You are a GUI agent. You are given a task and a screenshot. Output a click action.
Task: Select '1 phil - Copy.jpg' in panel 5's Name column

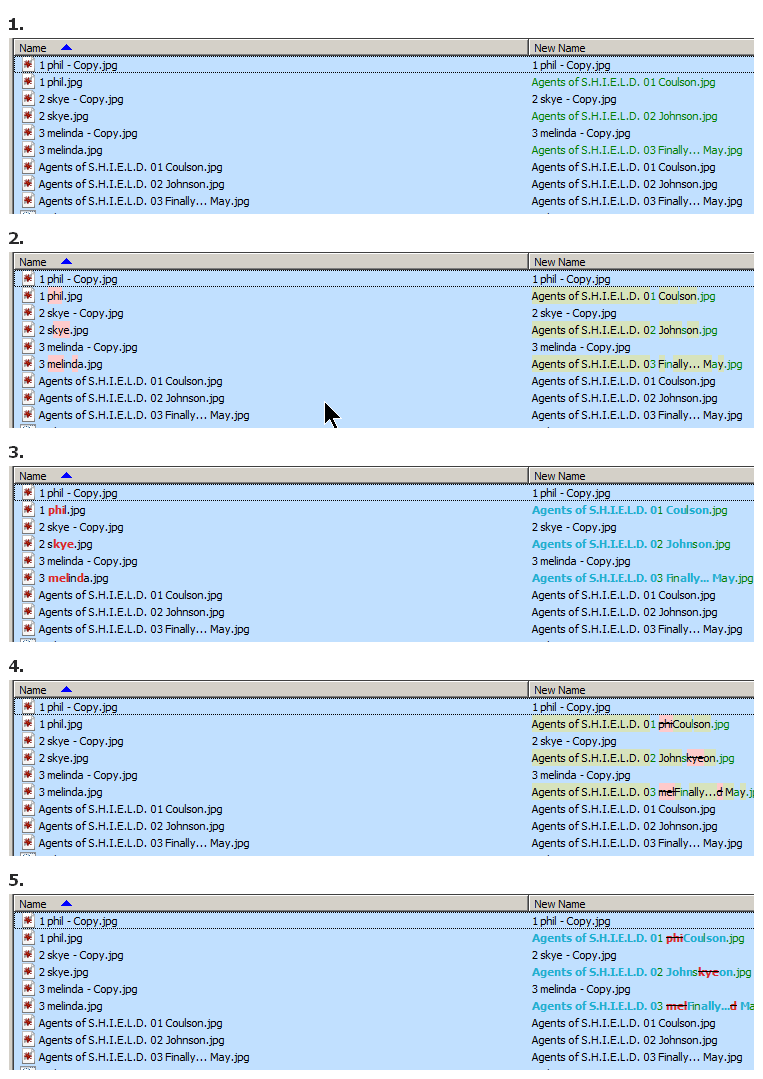click(x=78, y=921)
